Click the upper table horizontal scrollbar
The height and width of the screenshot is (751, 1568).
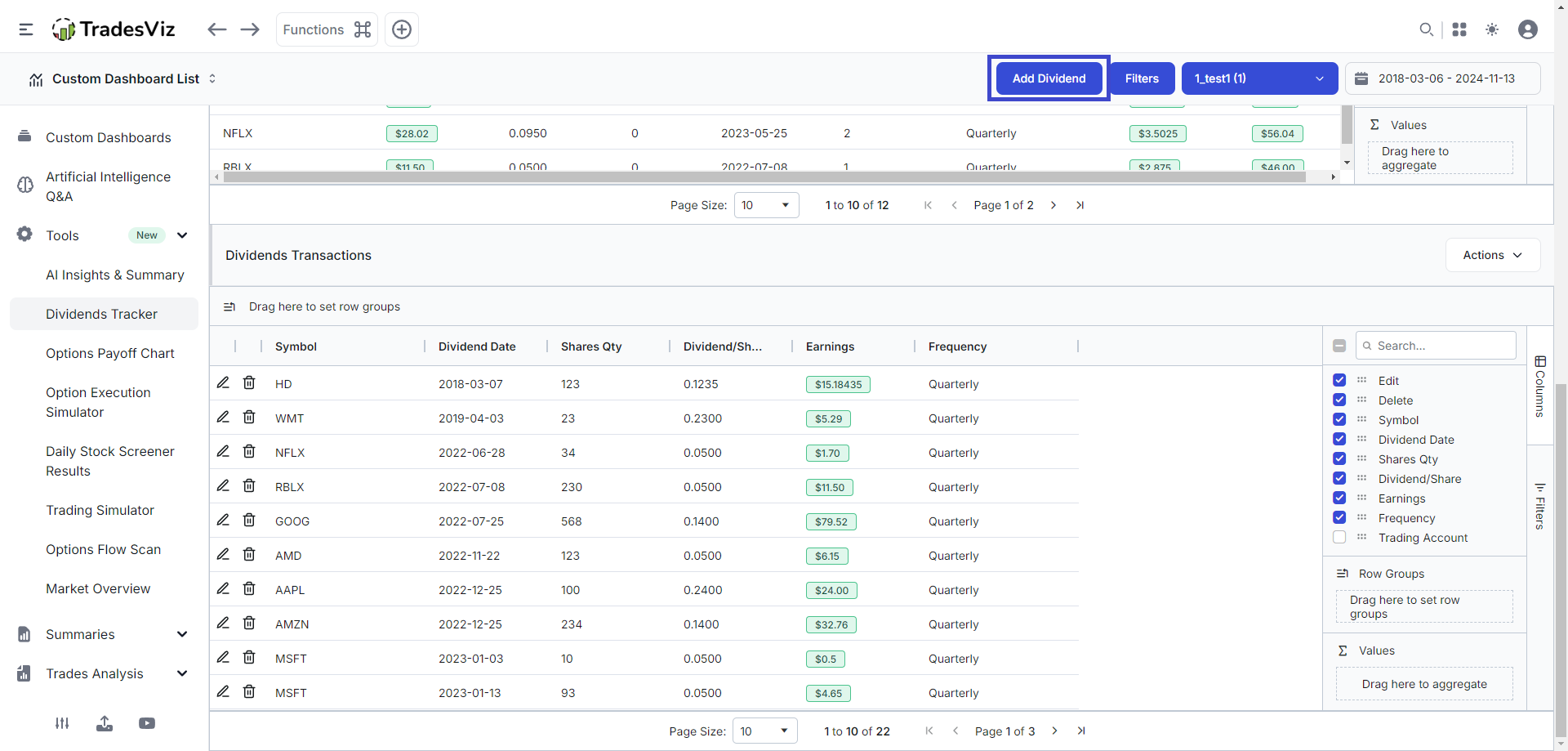click(764, 177)
